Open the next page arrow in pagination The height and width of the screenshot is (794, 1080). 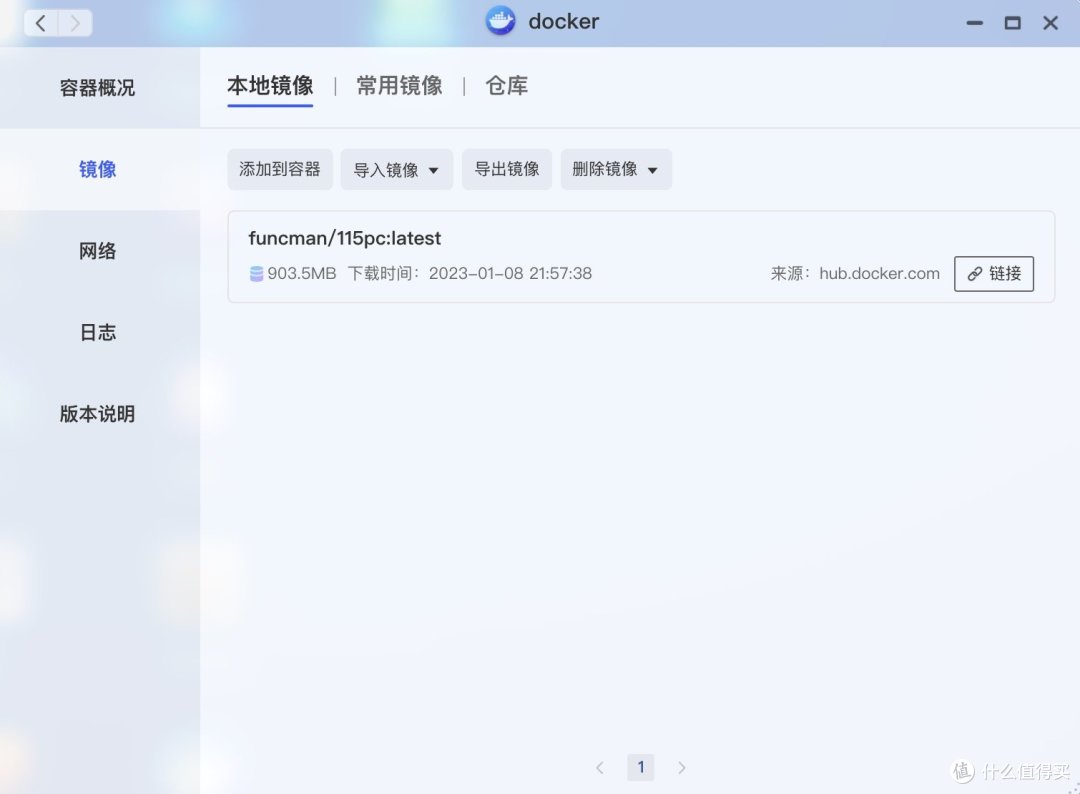[x=681, y=767]
